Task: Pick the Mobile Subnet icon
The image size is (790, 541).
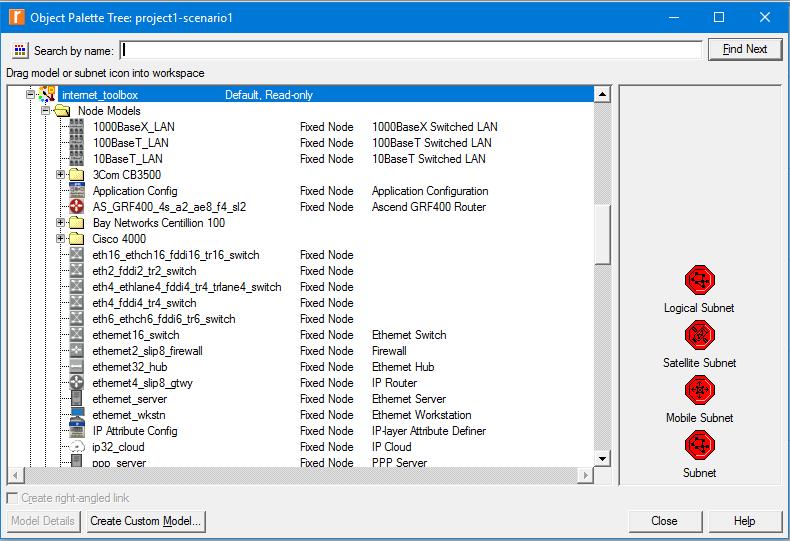Action: (x=699, y=389)
